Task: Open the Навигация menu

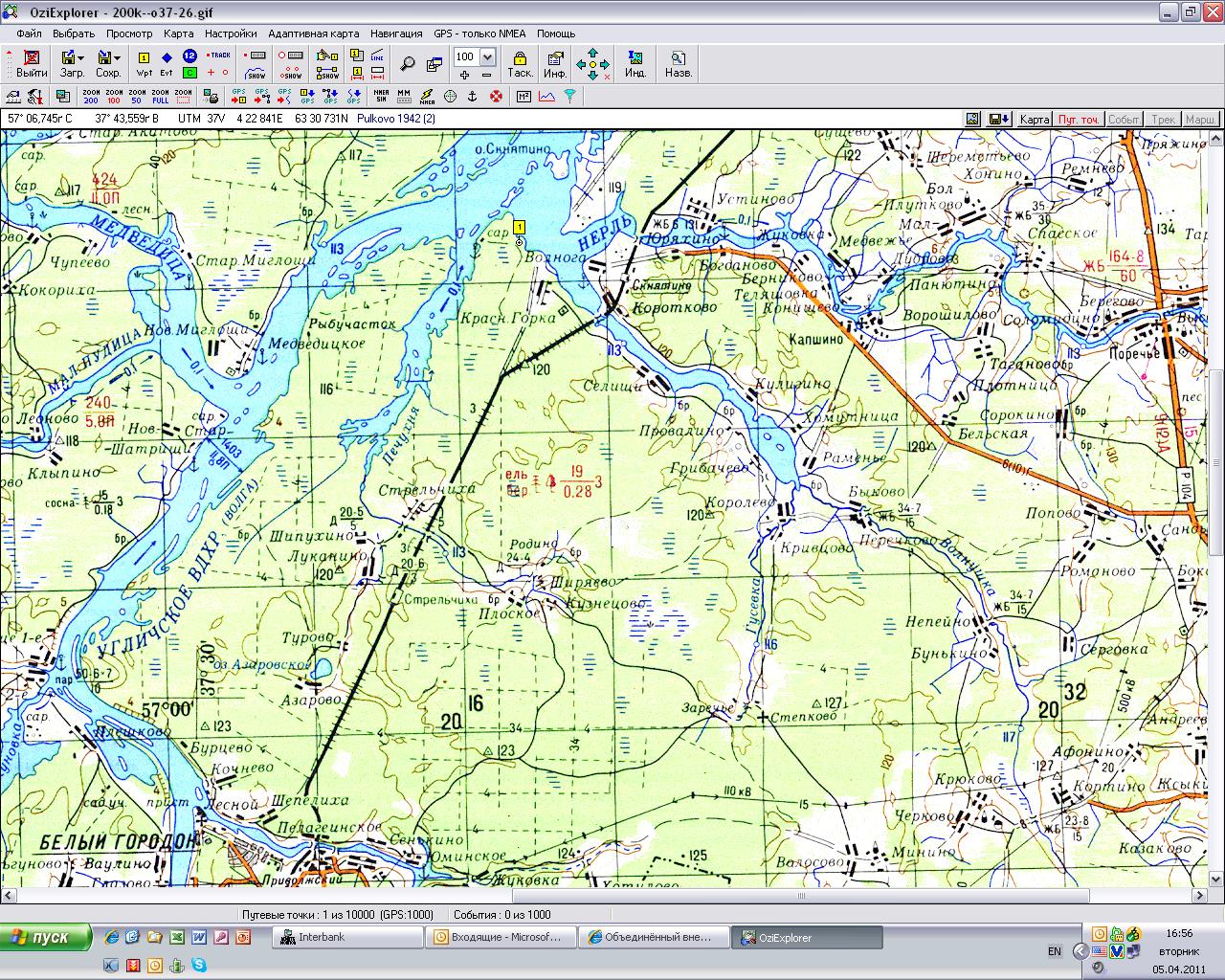Action: (x=396, y=33)
